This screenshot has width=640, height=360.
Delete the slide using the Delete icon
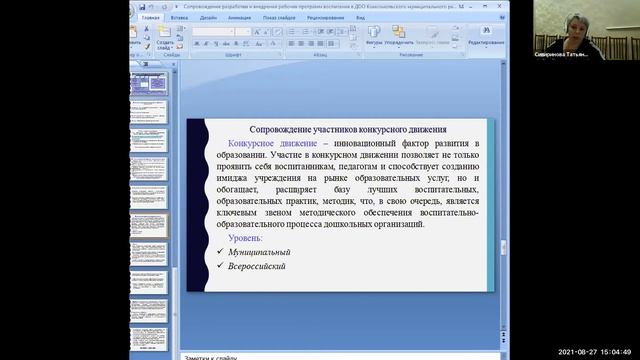(x=180, y=47)
